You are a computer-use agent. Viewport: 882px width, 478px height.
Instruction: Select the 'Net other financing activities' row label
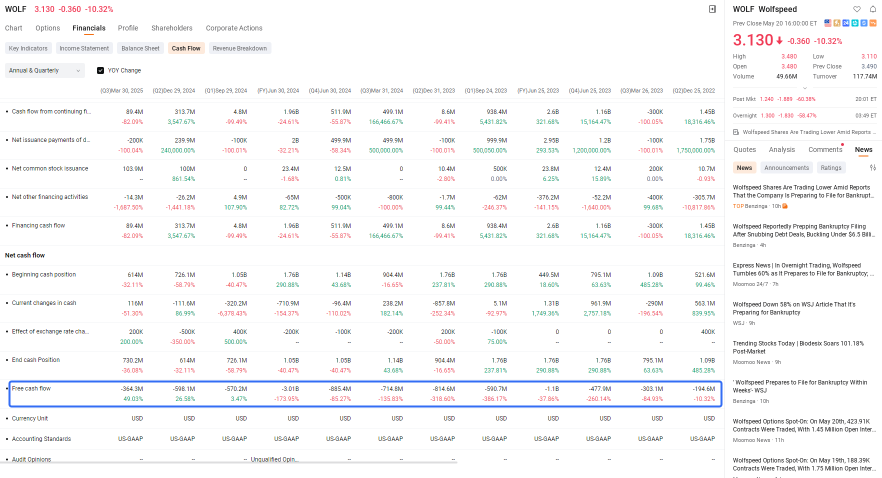(x=50, y=197)
